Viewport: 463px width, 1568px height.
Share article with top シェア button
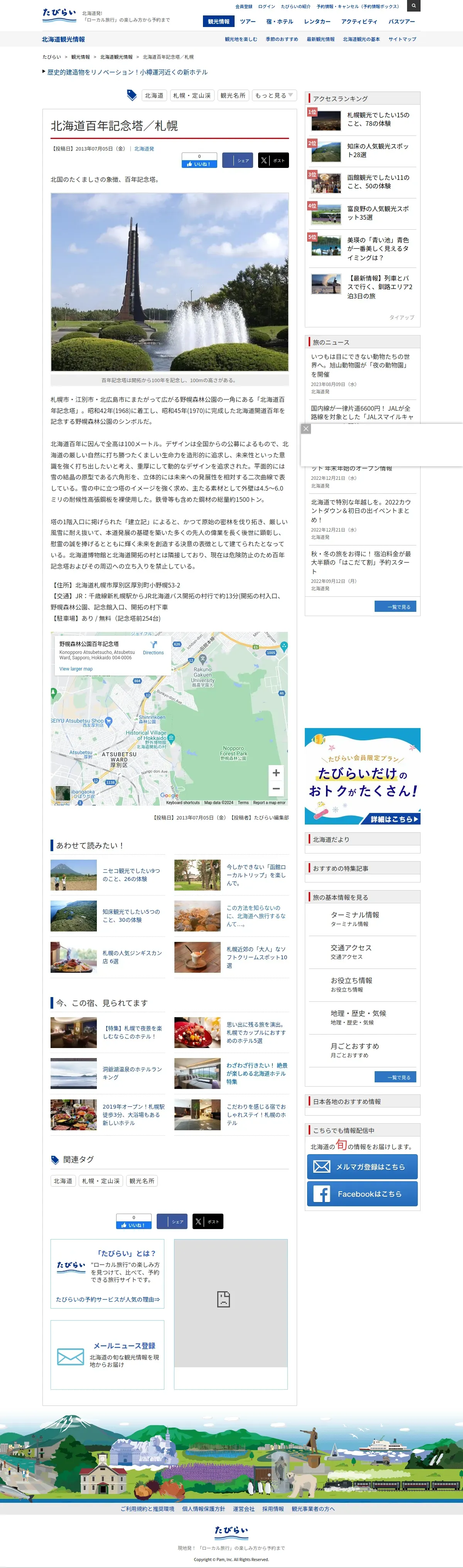click(237, 161)
